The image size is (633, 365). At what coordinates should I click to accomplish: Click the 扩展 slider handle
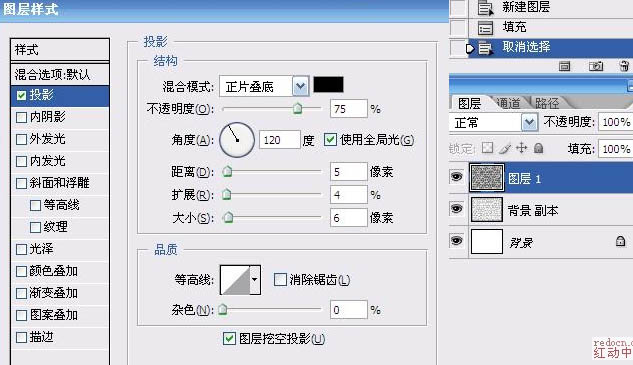point(227,195)
